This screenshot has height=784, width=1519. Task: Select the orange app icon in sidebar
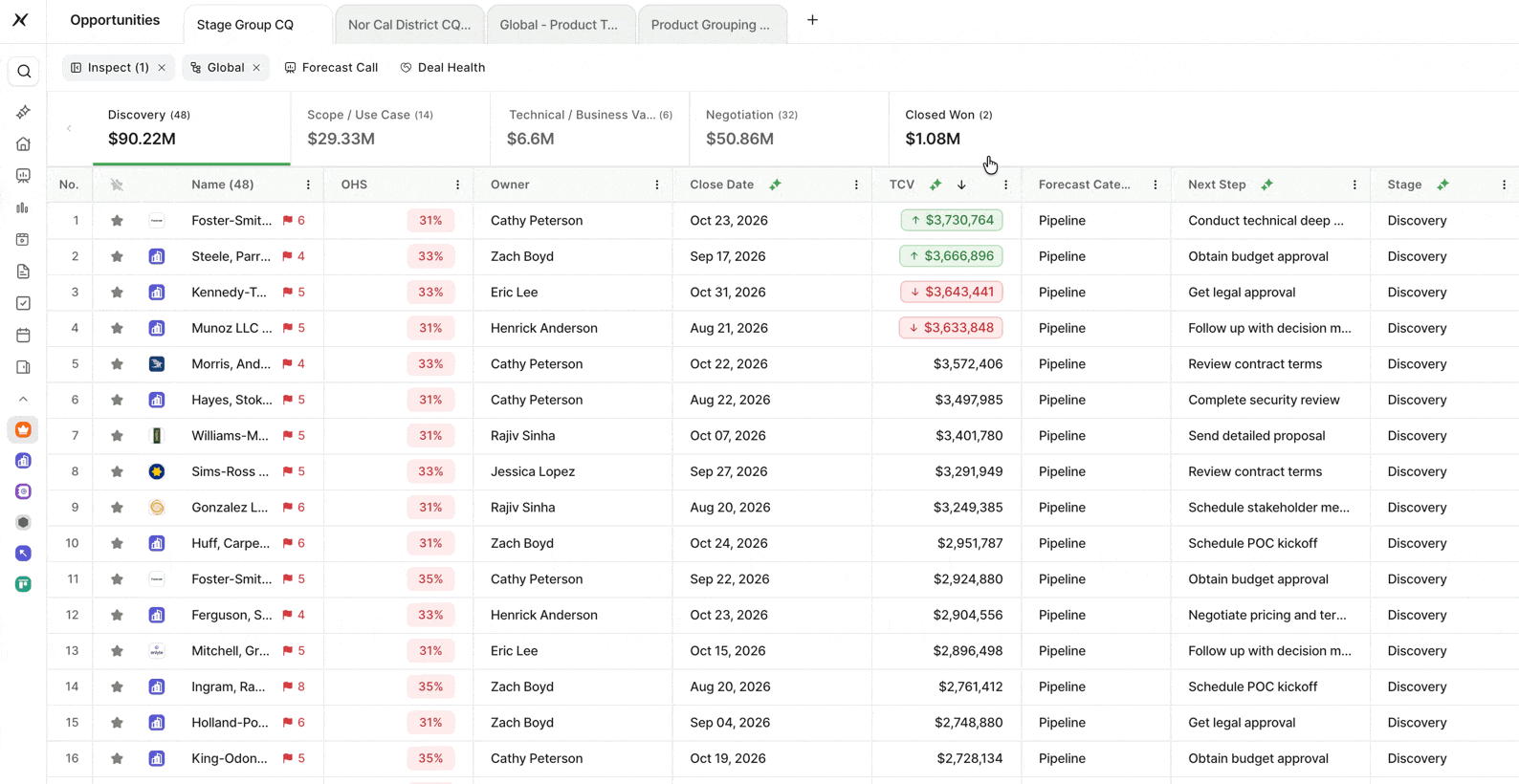pos(23,430)
